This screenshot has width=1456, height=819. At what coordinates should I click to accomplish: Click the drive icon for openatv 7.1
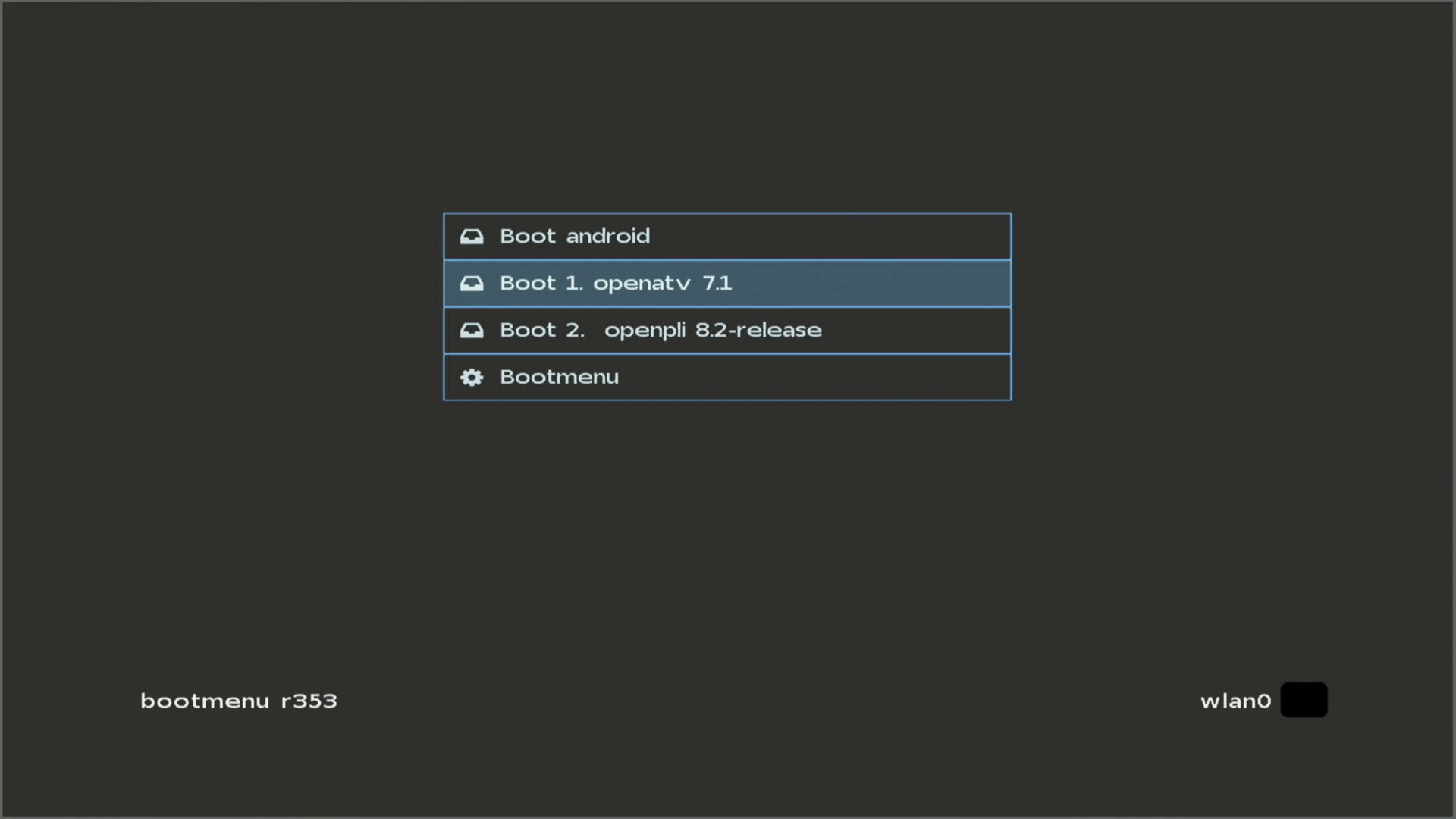[472, 284]
